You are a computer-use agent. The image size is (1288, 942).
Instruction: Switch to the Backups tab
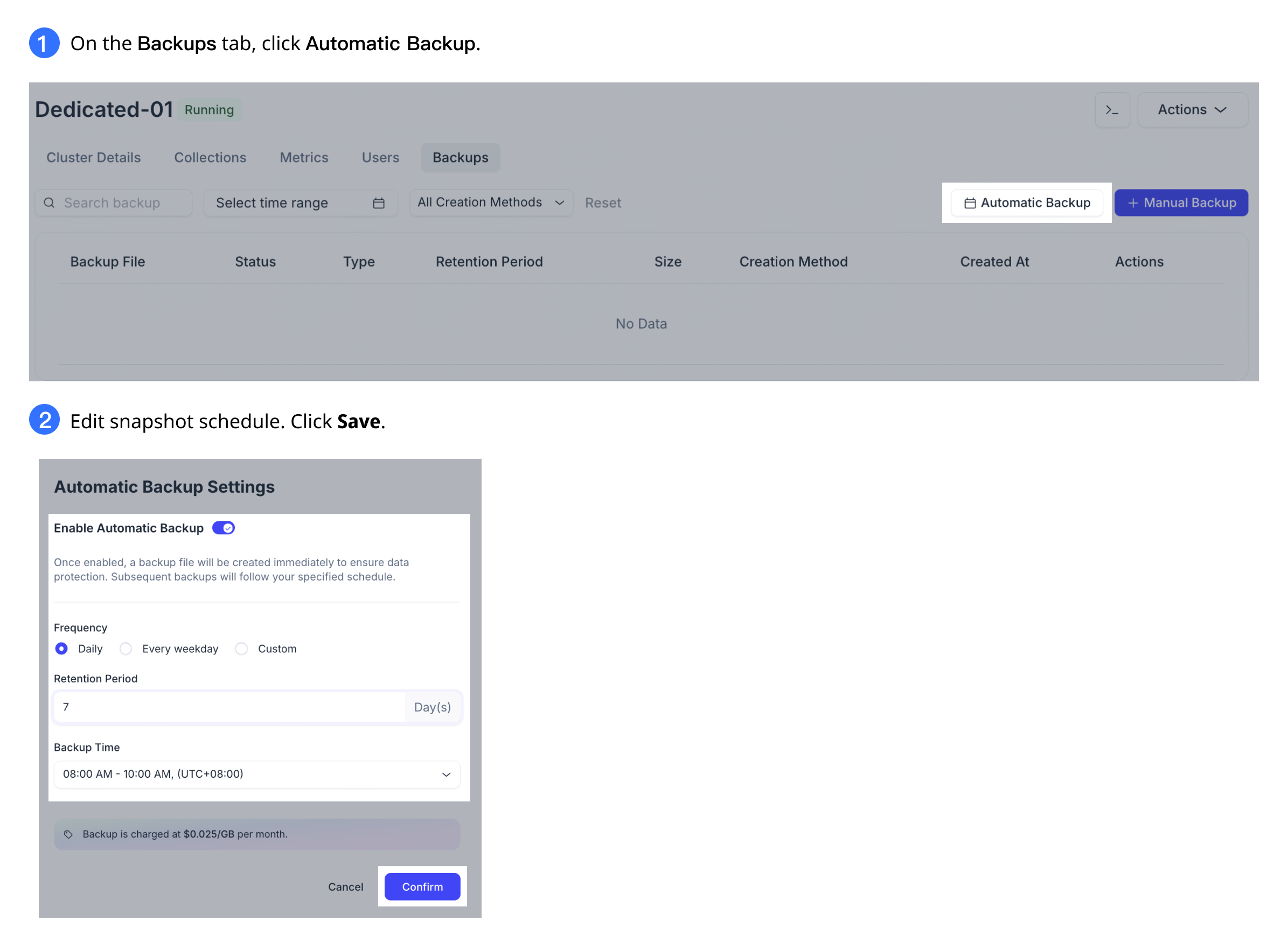coord(460,156)
